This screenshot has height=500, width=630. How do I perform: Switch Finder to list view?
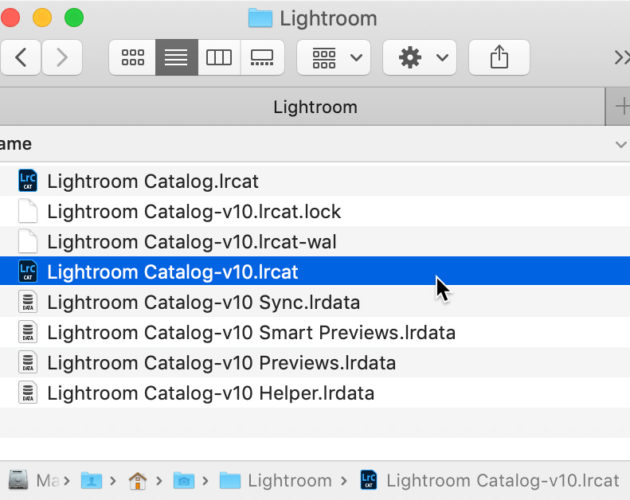pos(176,57)
